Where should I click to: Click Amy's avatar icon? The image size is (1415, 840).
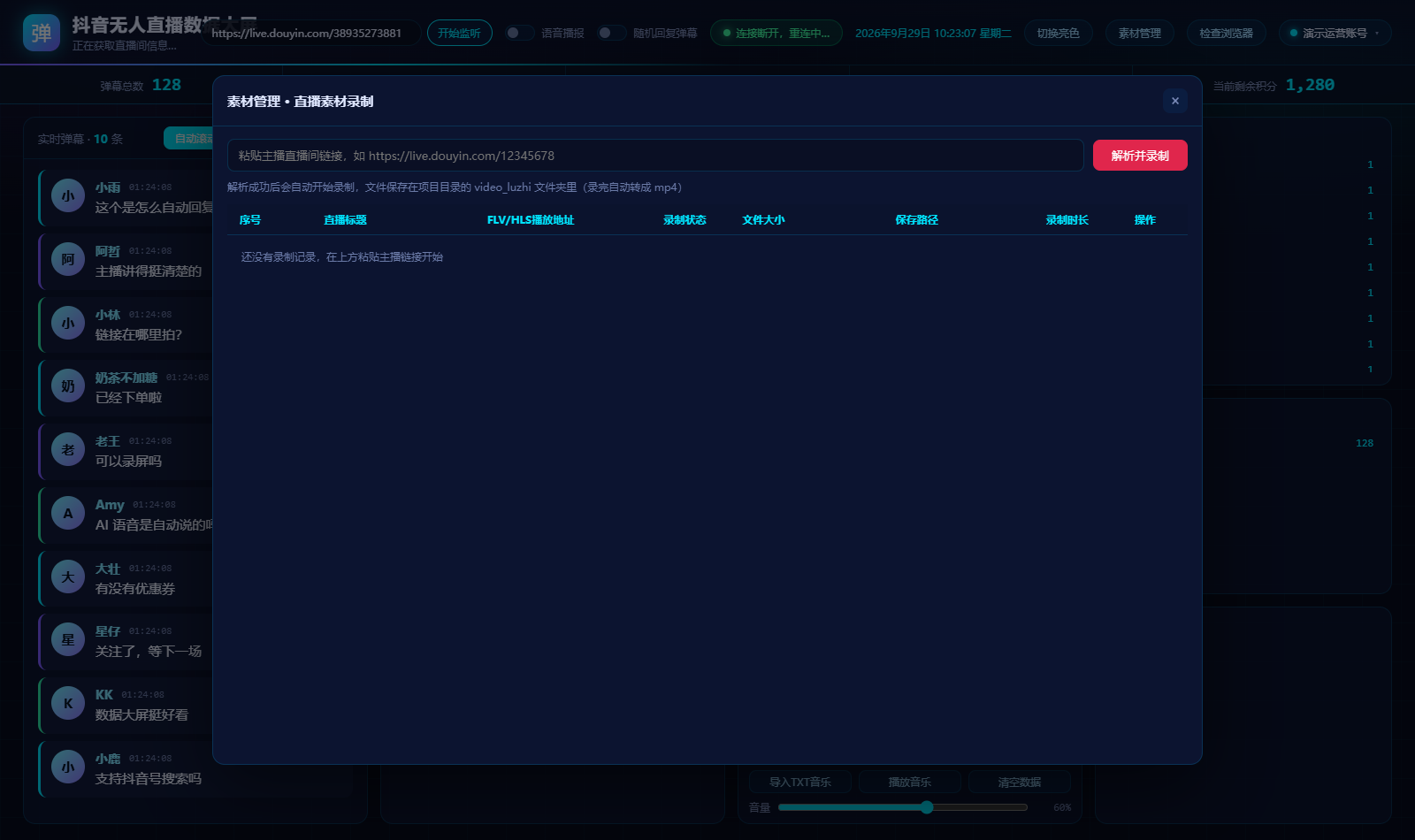pyautogui.click(x=68, y=514)
